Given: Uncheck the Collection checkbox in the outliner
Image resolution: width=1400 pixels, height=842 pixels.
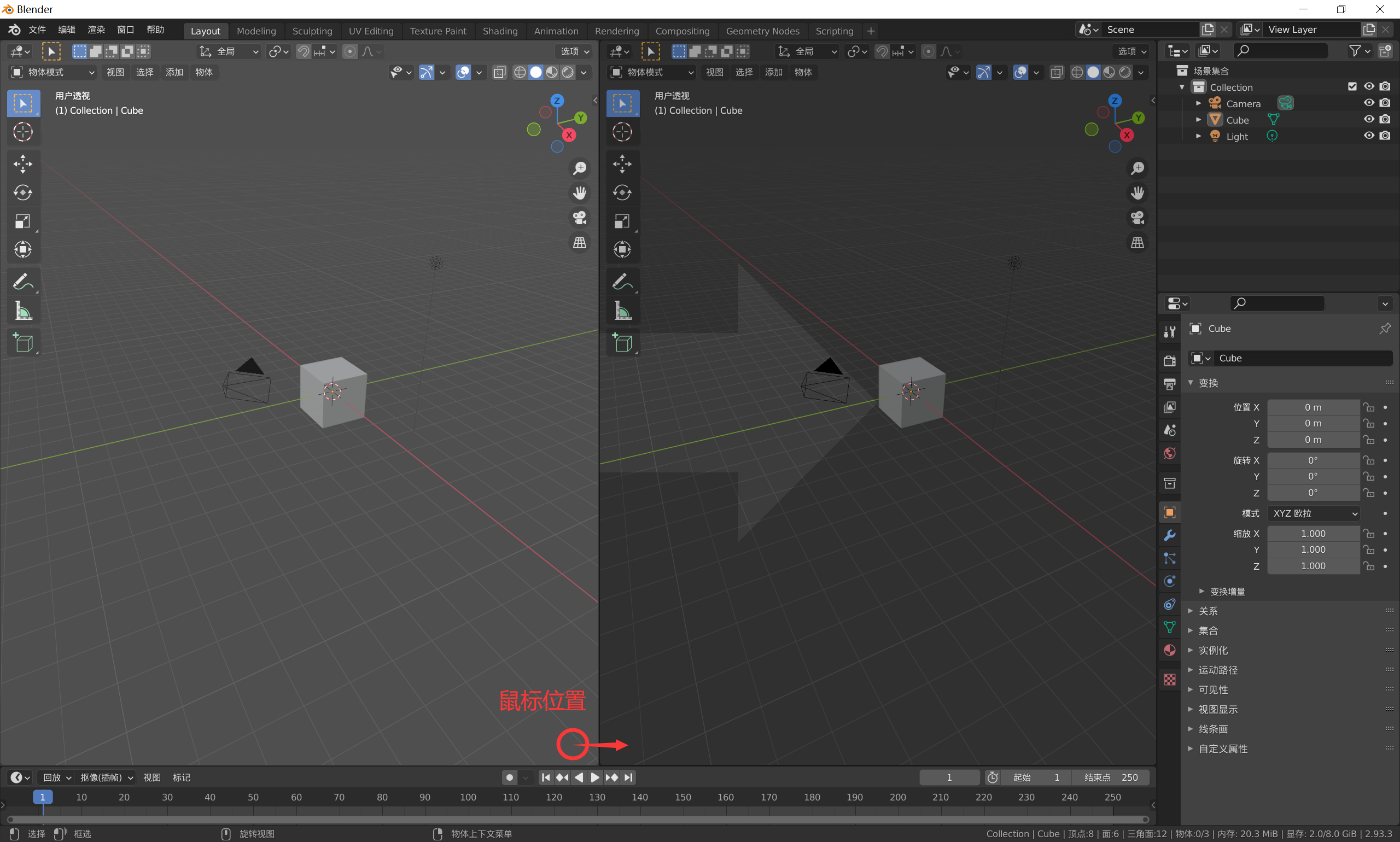Looking at the screenshot, I should (1352, 86).
